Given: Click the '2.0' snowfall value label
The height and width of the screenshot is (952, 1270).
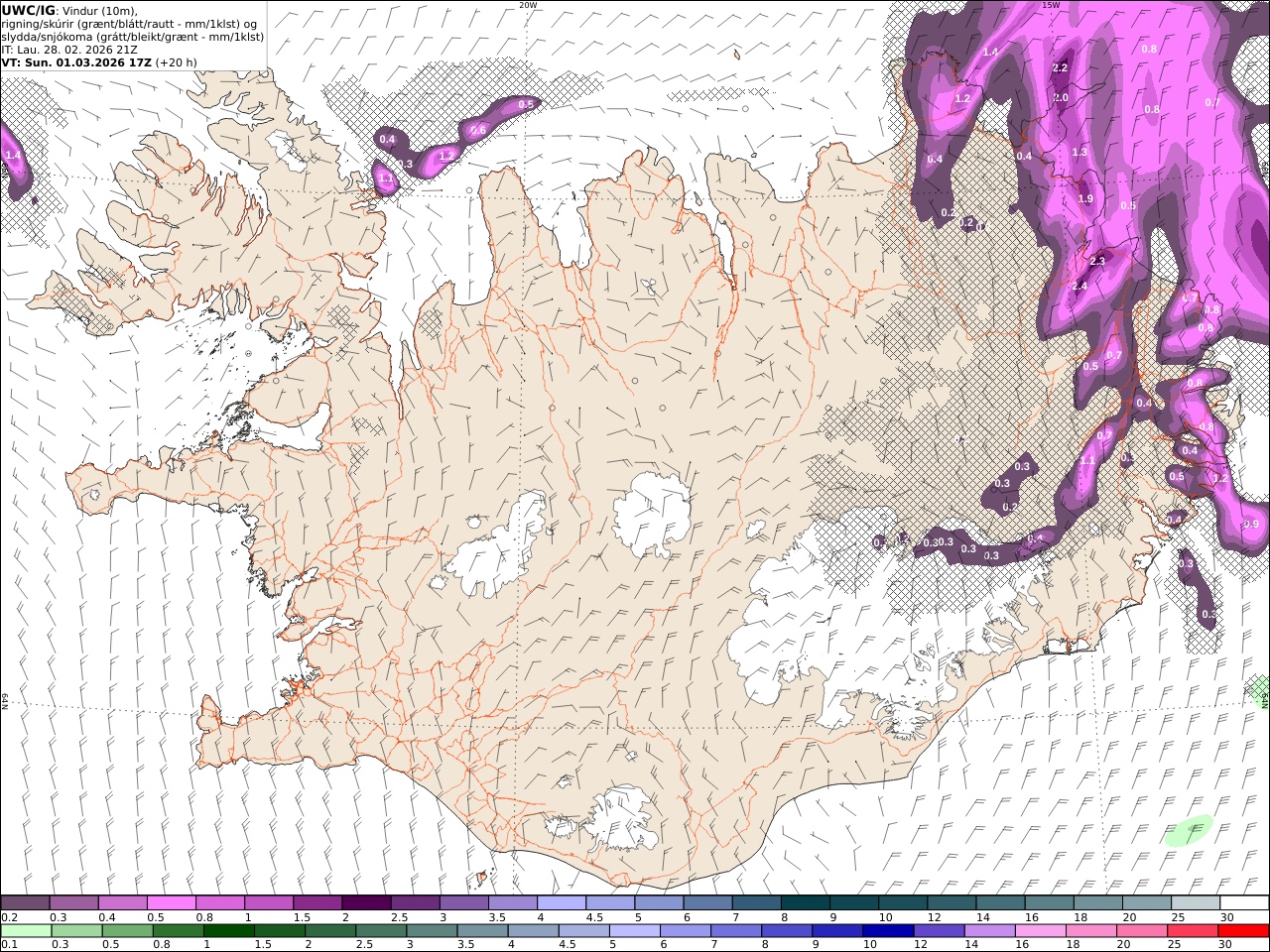Looking at the screenshot, I should [x=1061, y=98].
